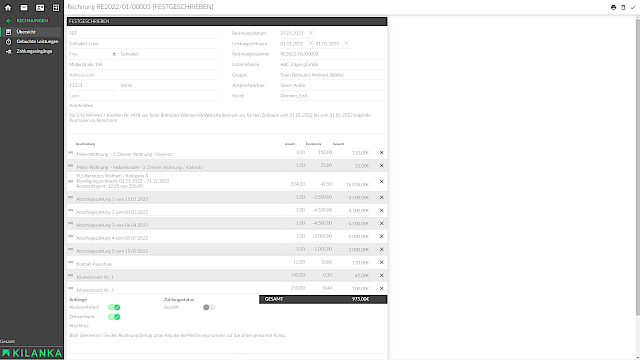This screenshot has height=360, width=640.
Task: Click the Klient field
Action: (x=331, y=96)
